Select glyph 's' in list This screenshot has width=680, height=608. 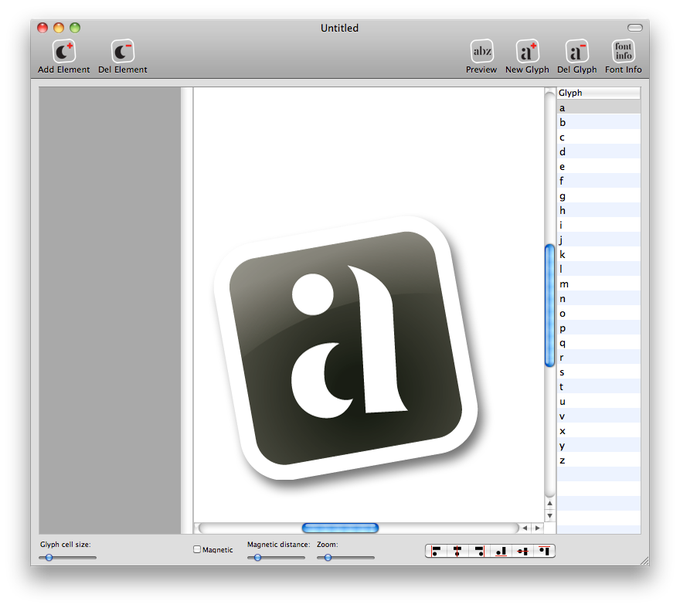coord(598,372)
